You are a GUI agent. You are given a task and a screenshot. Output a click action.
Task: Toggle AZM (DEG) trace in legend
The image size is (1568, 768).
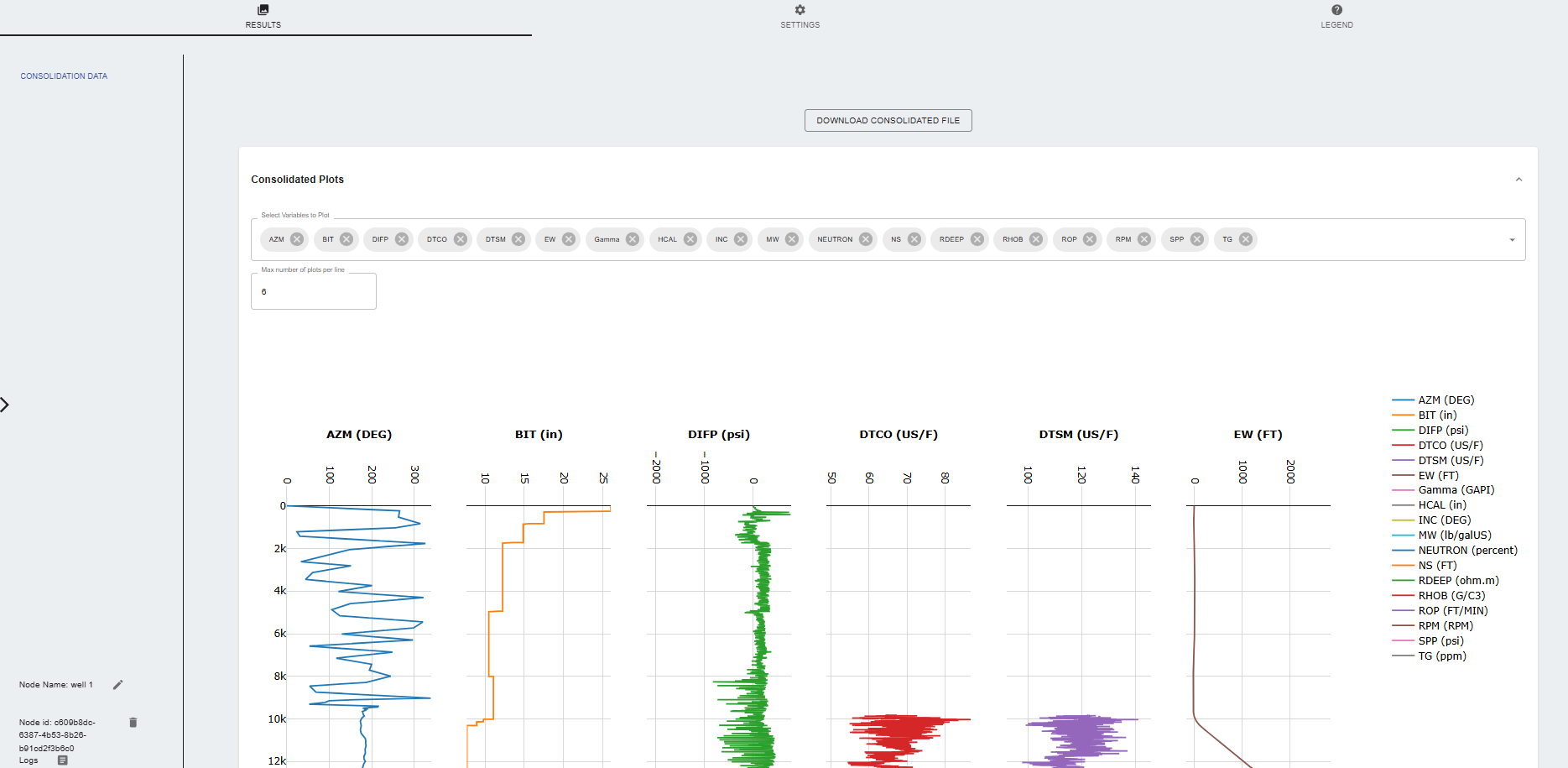(x=1446, y=400)
